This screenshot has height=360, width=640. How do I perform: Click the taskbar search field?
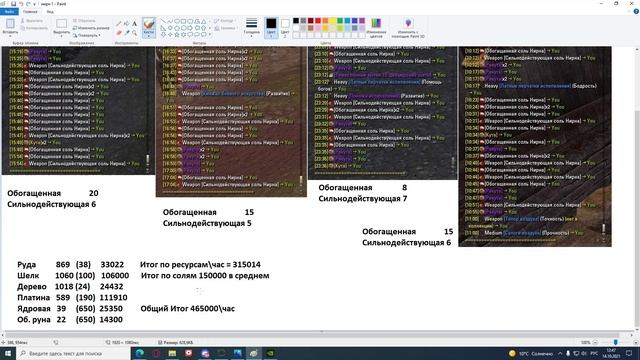click(x=73, y=353)
